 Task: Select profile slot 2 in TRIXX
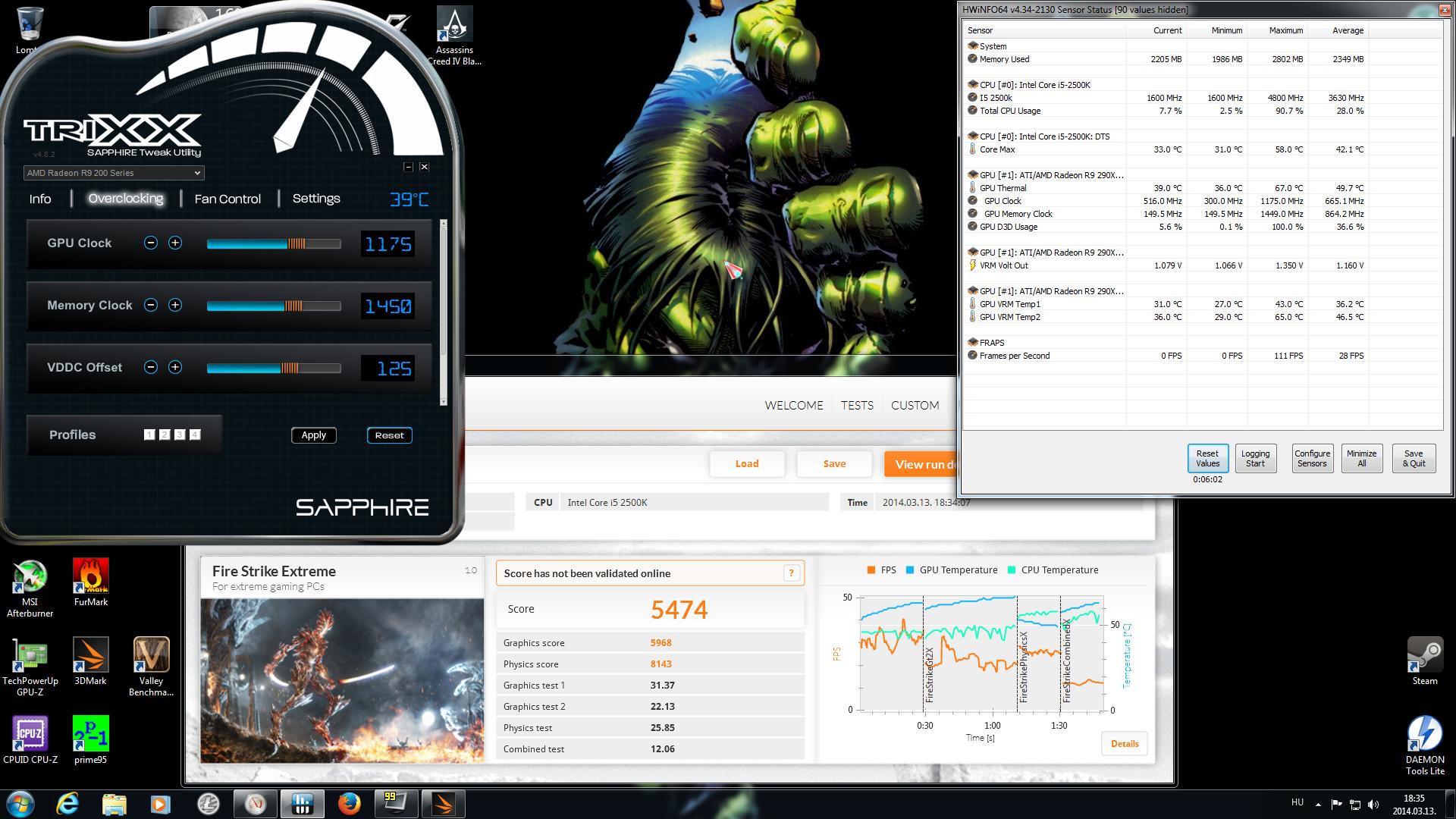(165, 435)
